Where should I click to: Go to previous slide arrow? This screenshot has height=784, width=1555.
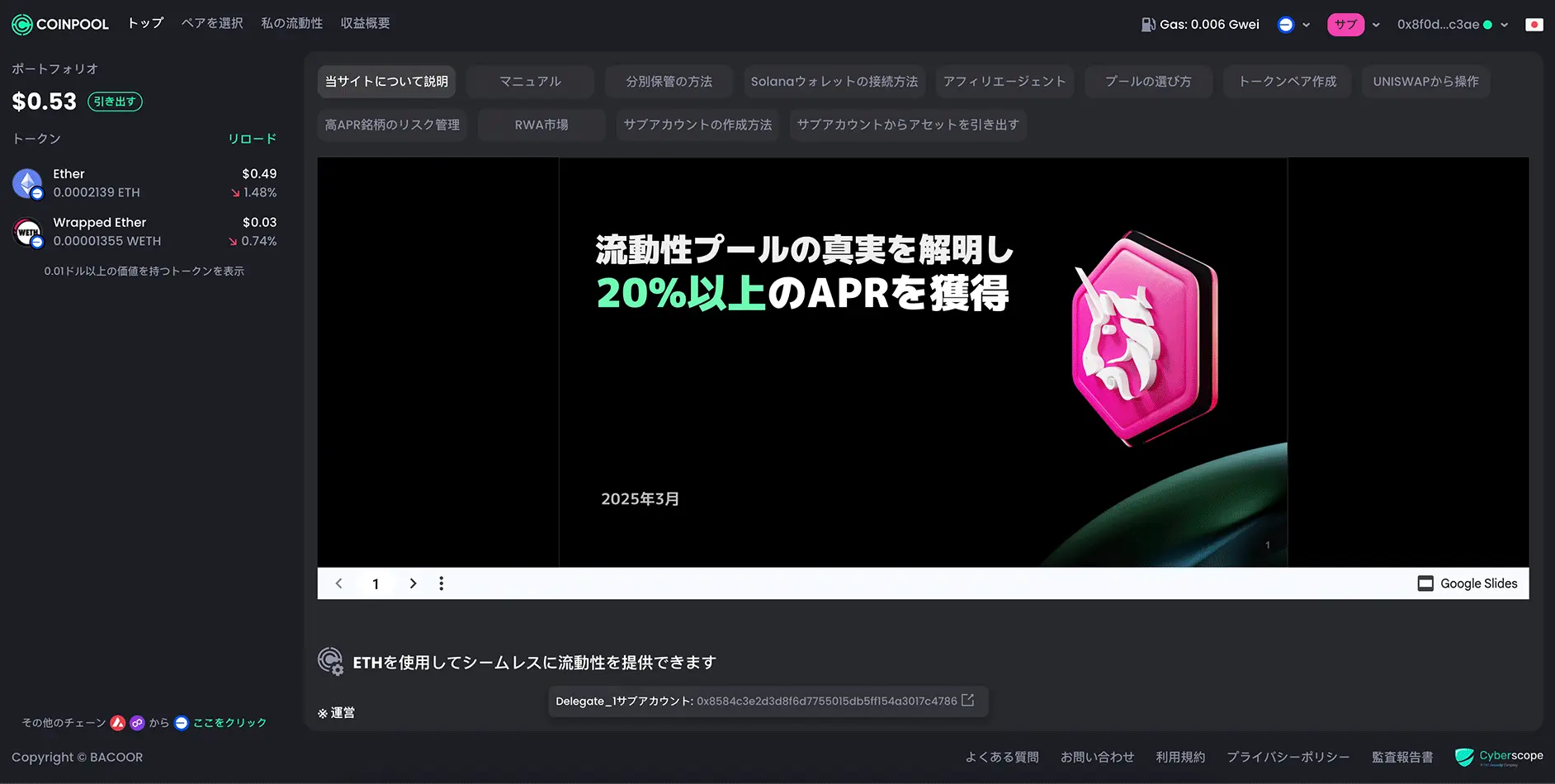tap(338, 583)
